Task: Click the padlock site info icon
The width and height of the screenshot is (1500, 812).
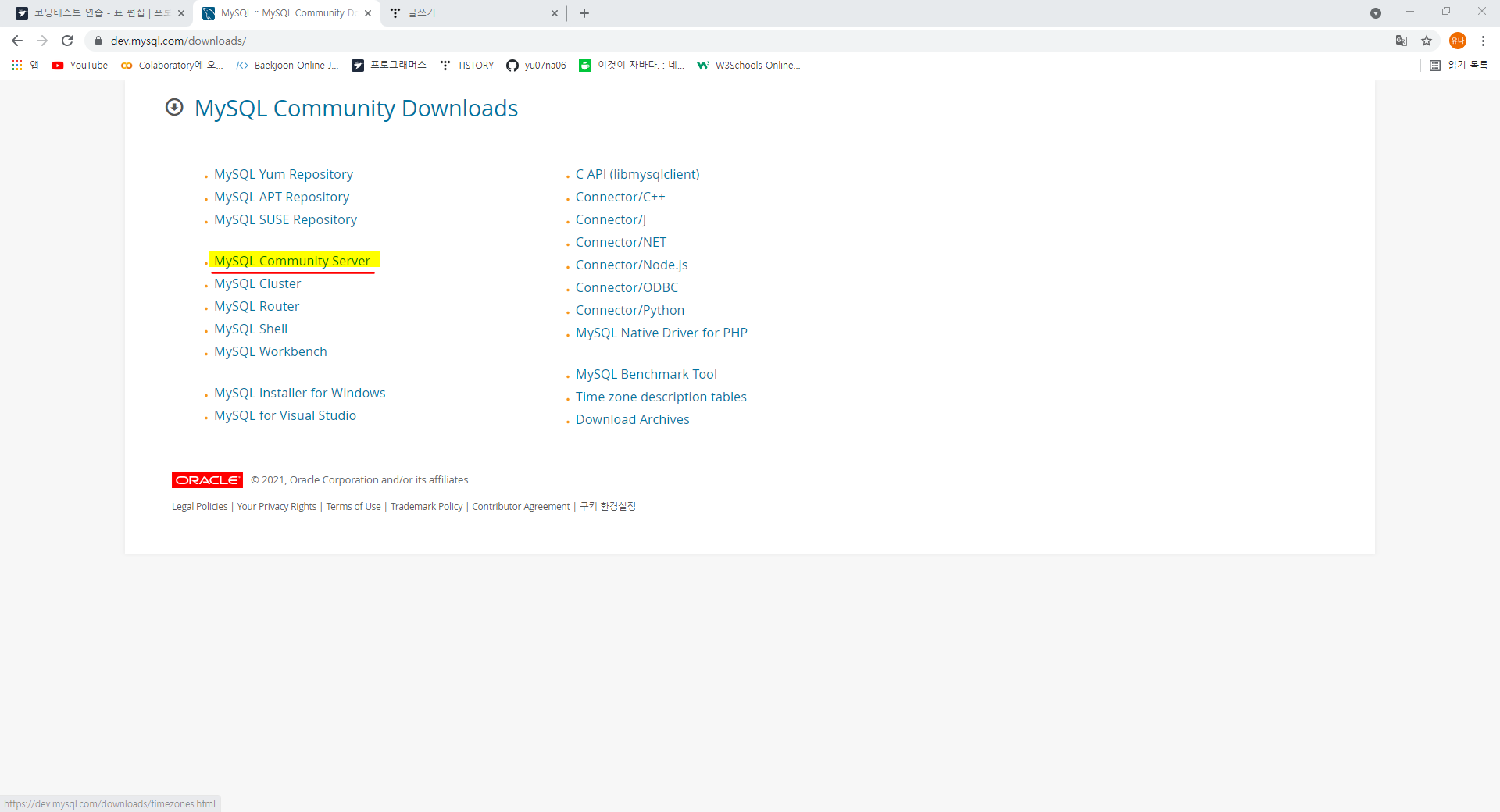Action: tap(98, 41)
